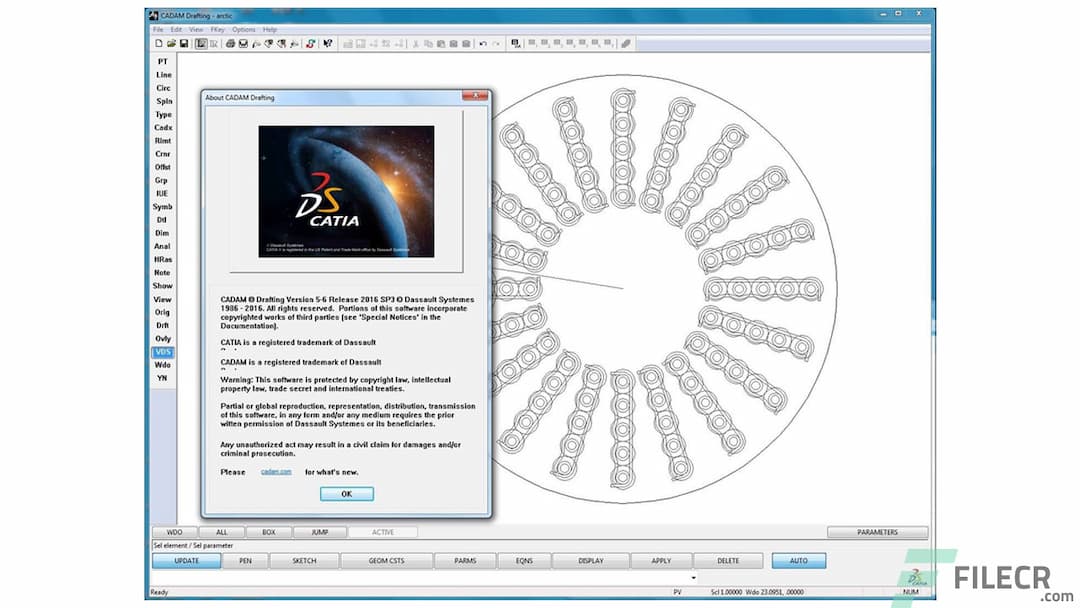1080x608 pixels.
Task: Click the PARAMETERS button on the right
Action: pos(877,532)
